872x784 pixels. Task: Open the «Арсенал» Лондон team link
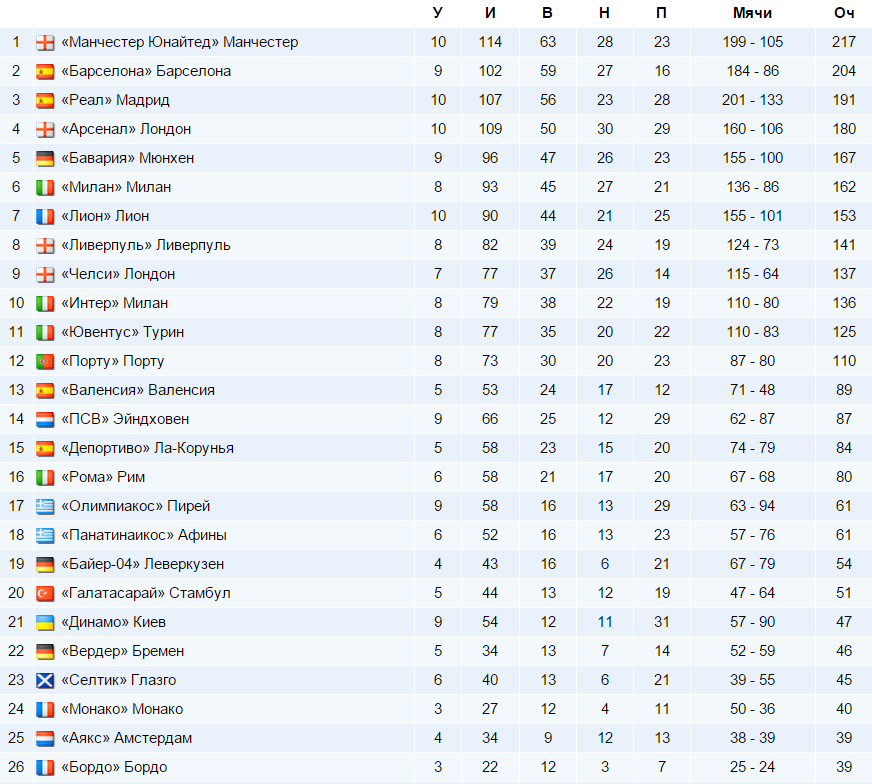click(126, 129)
